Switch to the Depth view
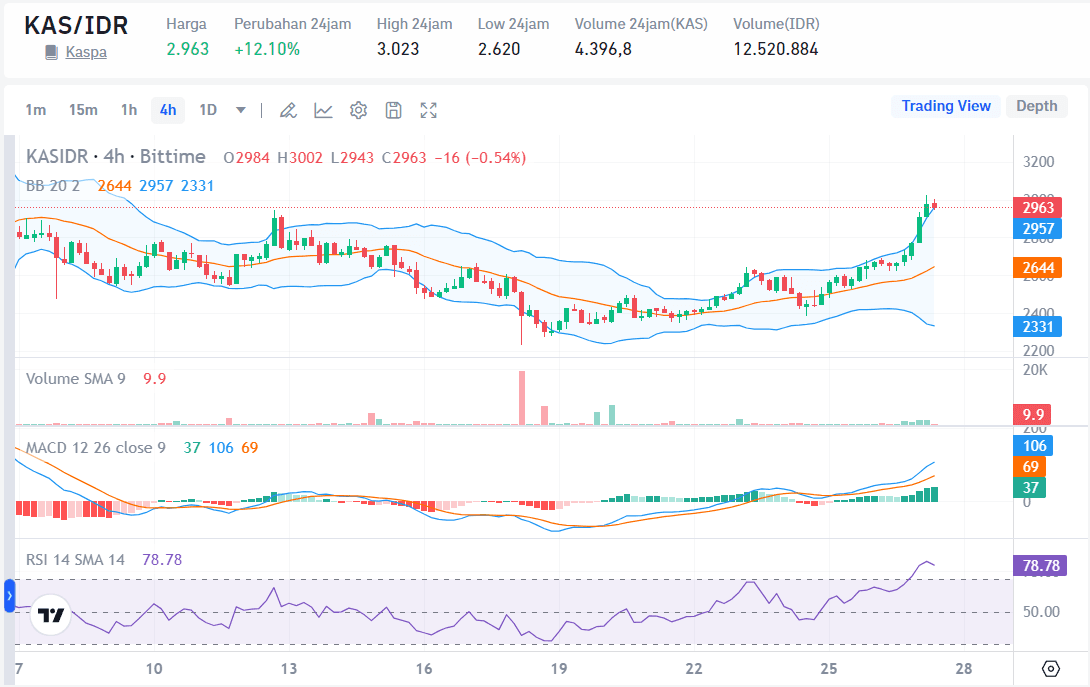 click(1037, 105)
